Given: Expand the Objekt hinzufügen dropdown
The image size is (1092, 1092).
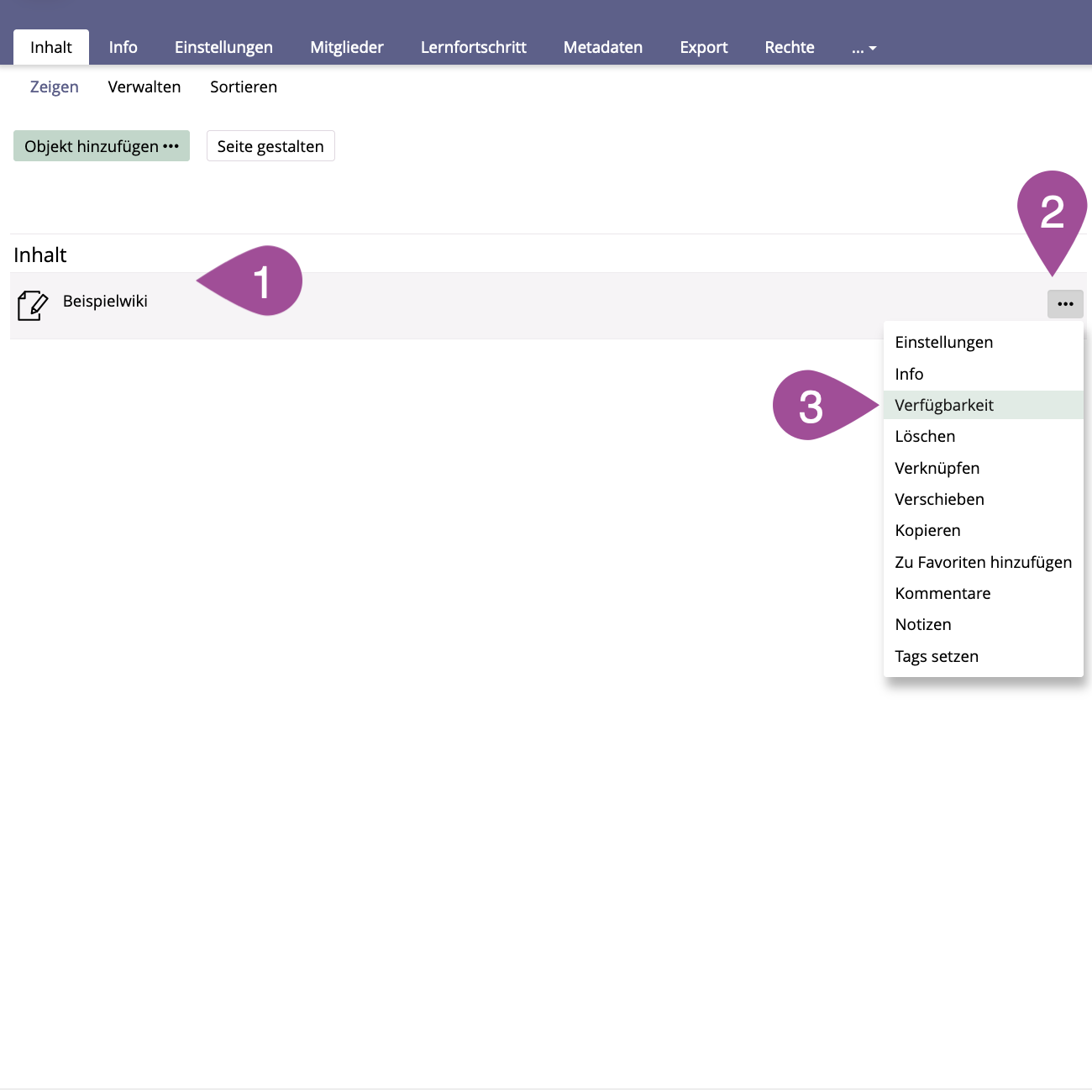Looking at the screenshot, I should [102, 146].
